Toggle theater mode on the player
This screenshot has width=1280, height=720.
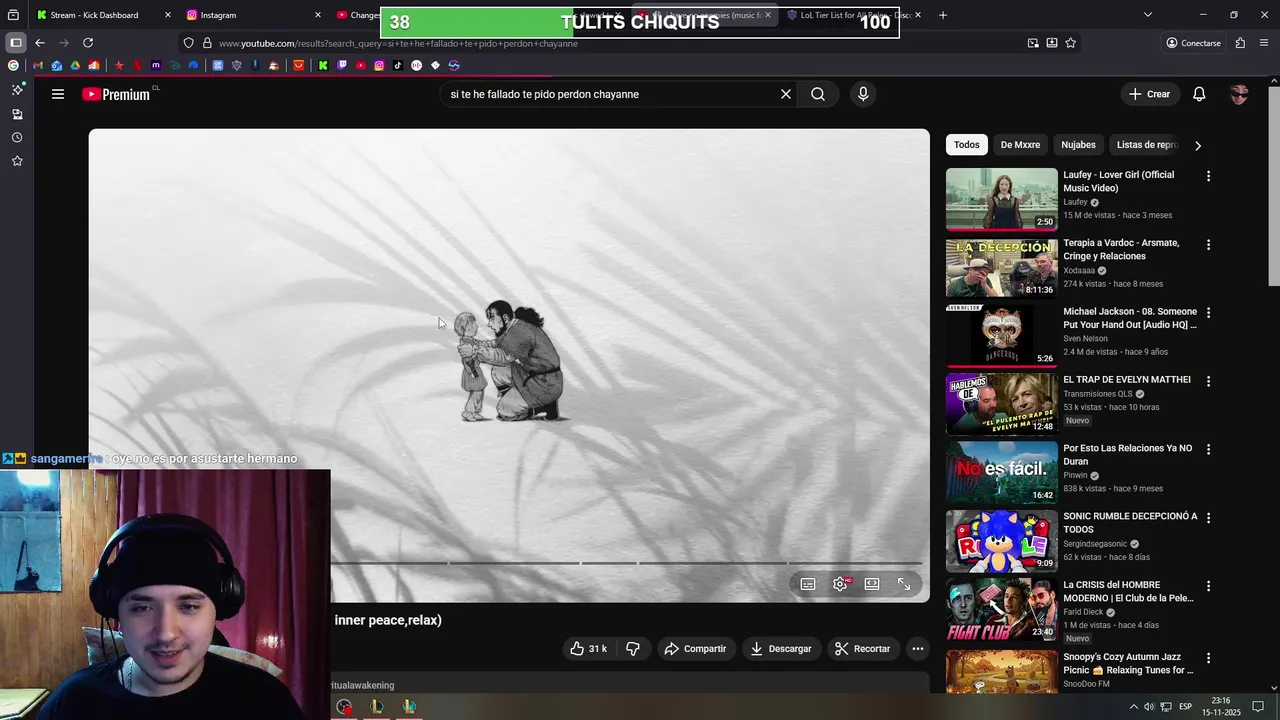point(872,584)
